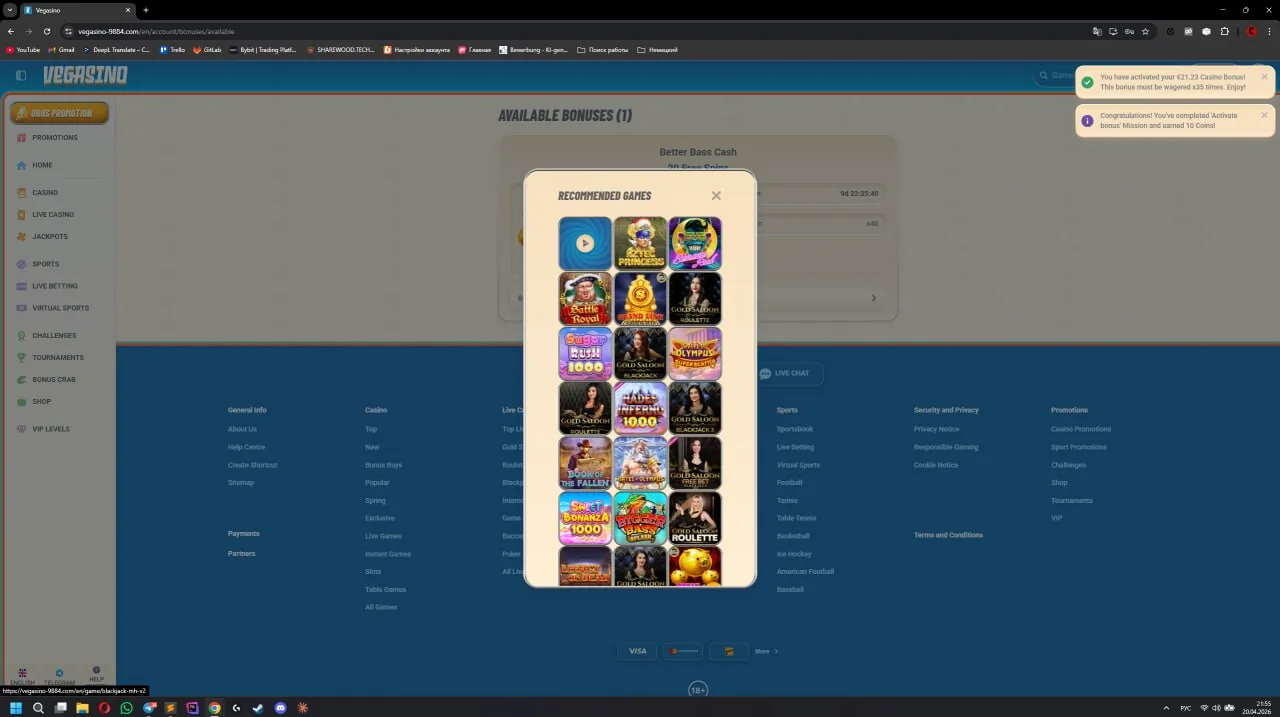
Task: Go to Jackpots in the sidebar
Action: click(50, 237)
